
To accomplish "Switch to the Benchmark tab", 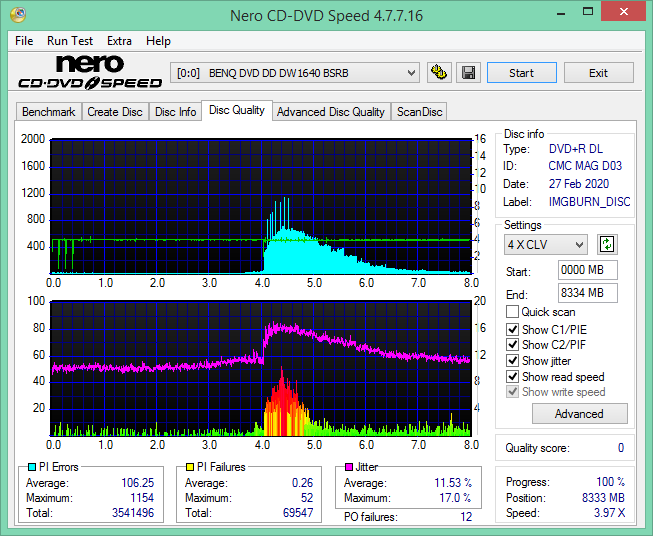I will [49, 112].
